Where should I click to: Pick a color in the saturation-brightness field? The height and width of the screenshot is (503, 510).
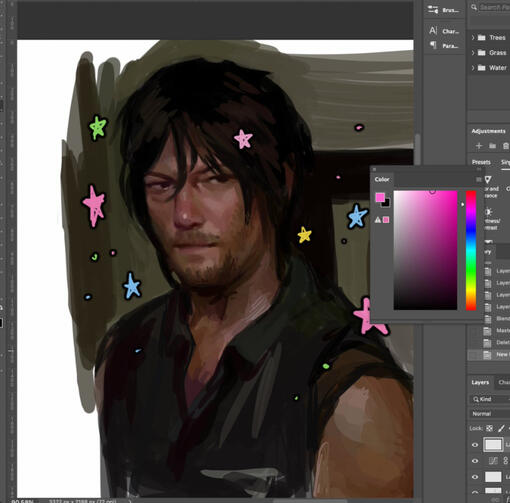point(425,250)
